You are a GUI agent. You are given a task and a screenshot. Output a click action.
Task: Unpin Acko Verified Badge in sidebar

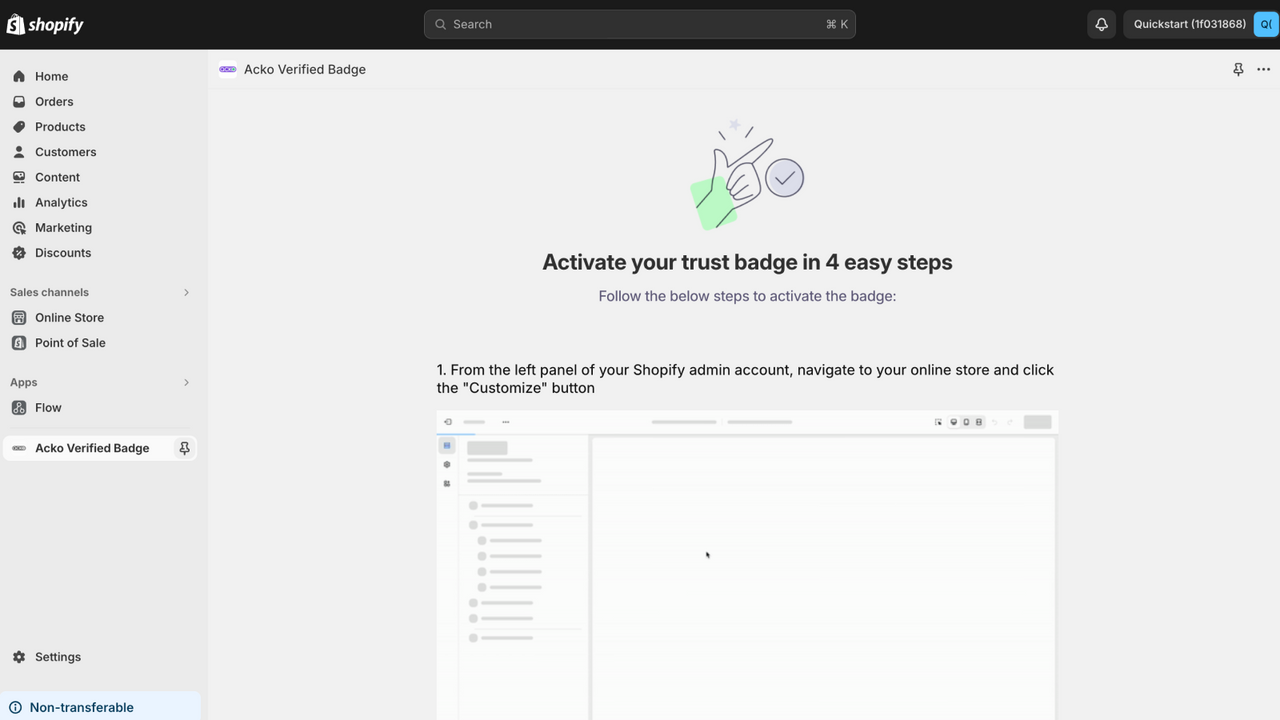tap(184, 448)
